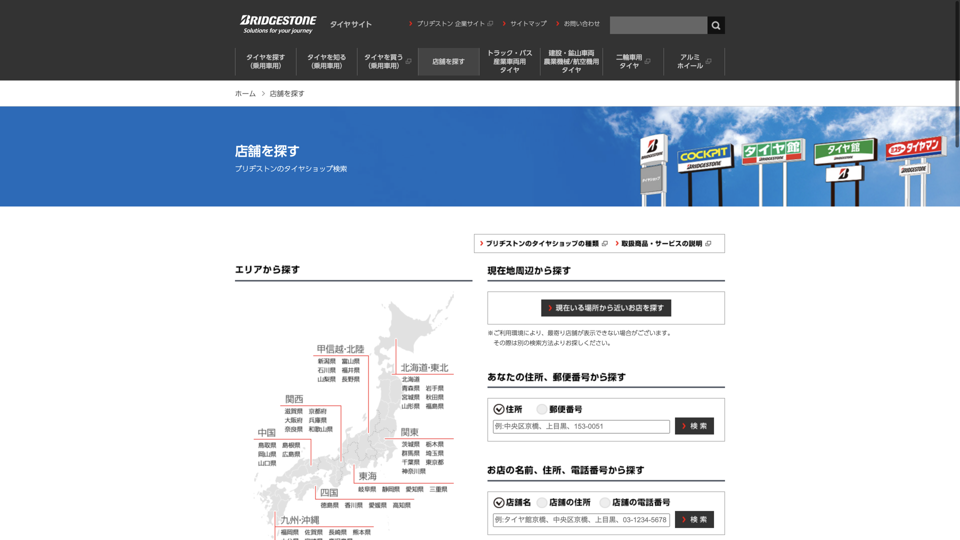Select the 店舗を探す nav item
The image size is (960, 540).
click(448, 61)
